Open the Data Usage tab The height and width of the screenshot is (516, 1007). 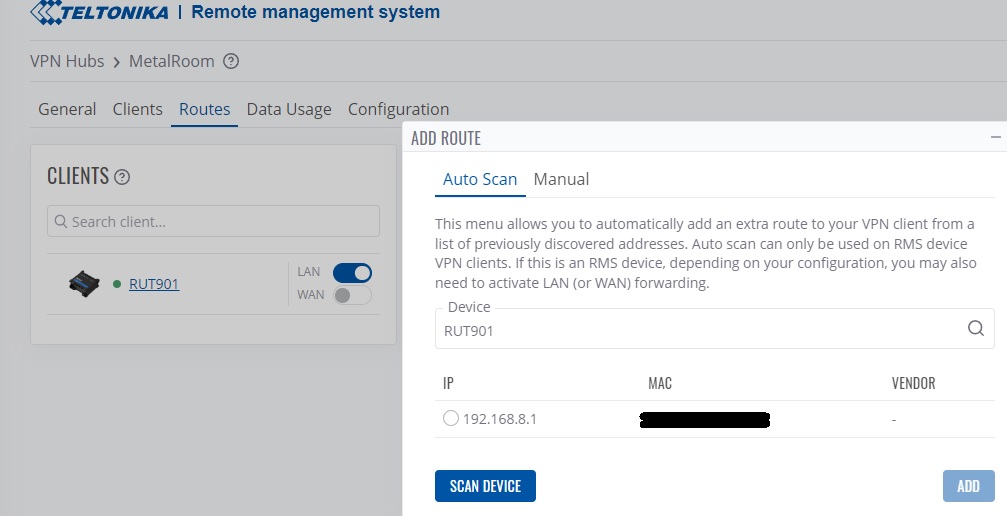(289, 109)
